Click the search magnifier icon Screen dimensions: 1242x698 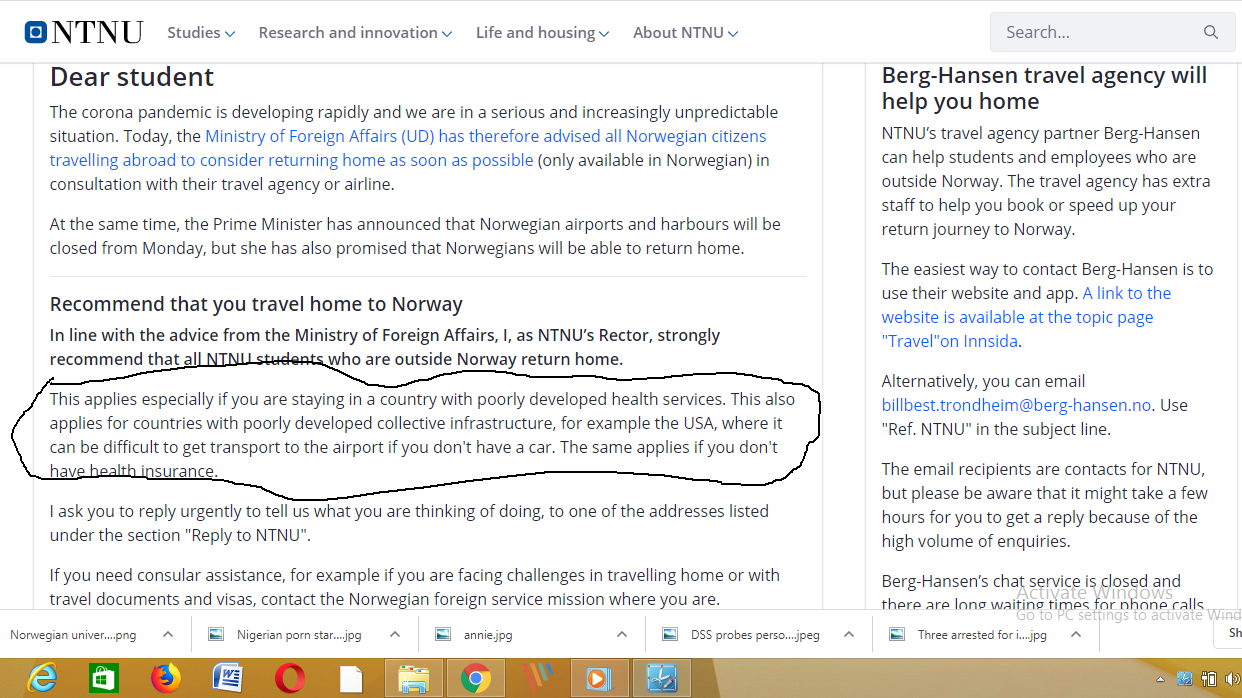tap(1211, 32)
